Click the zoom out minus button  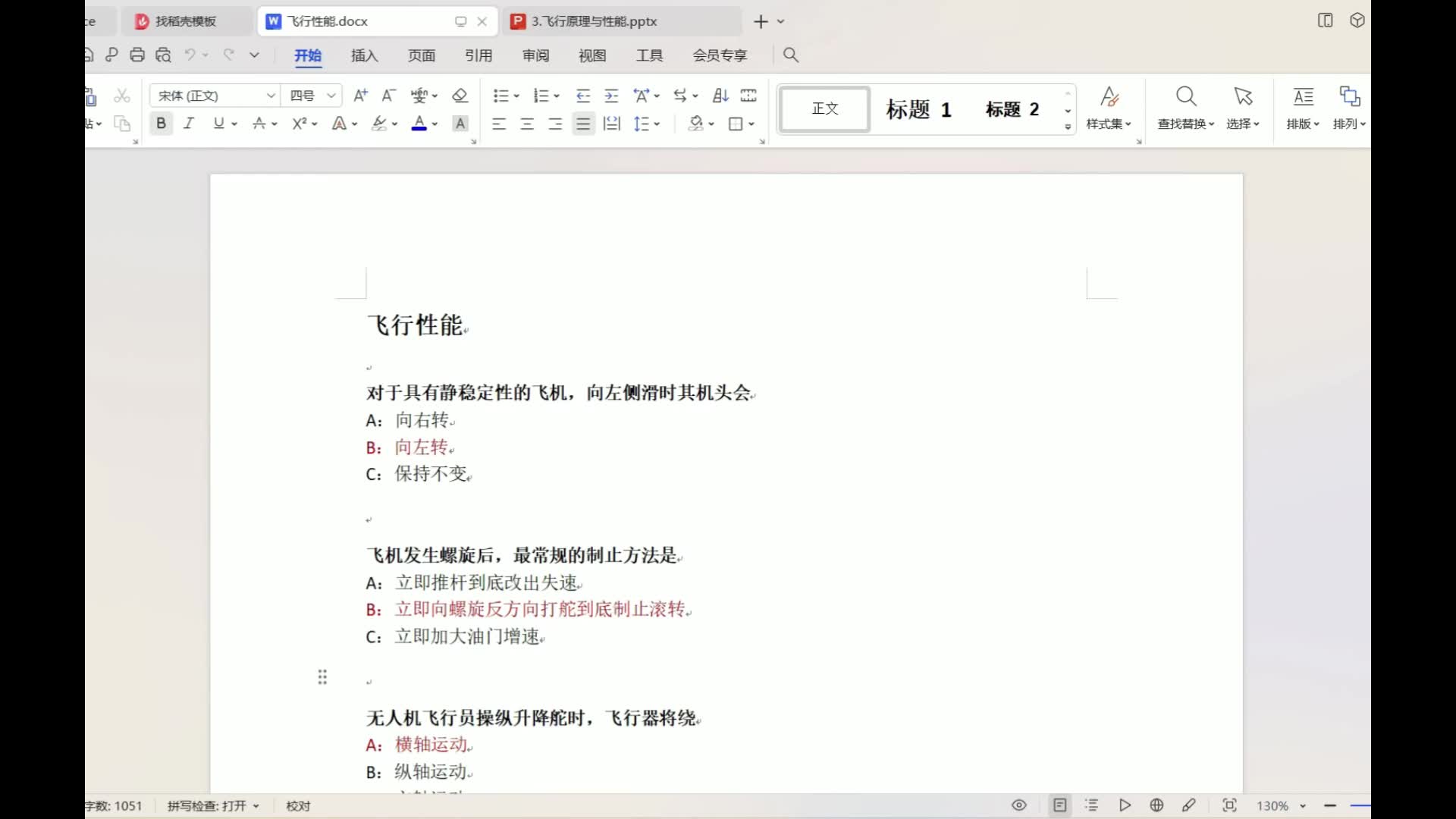tap(1330, 805)
